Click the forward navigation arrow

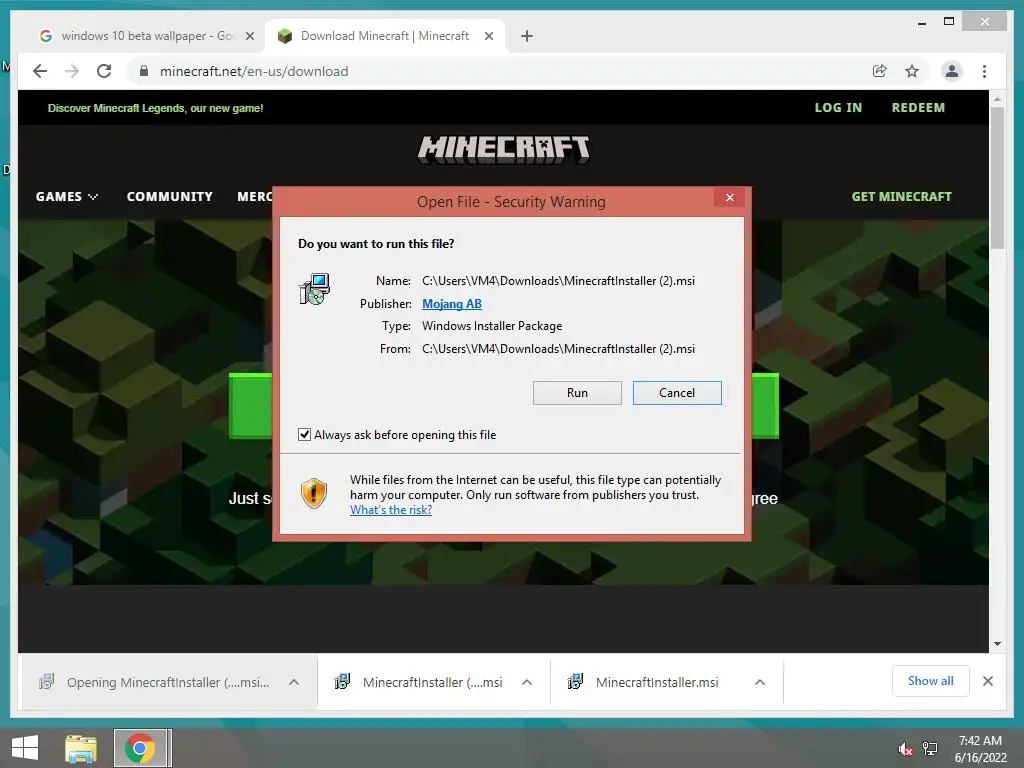[x=72, y=71]
